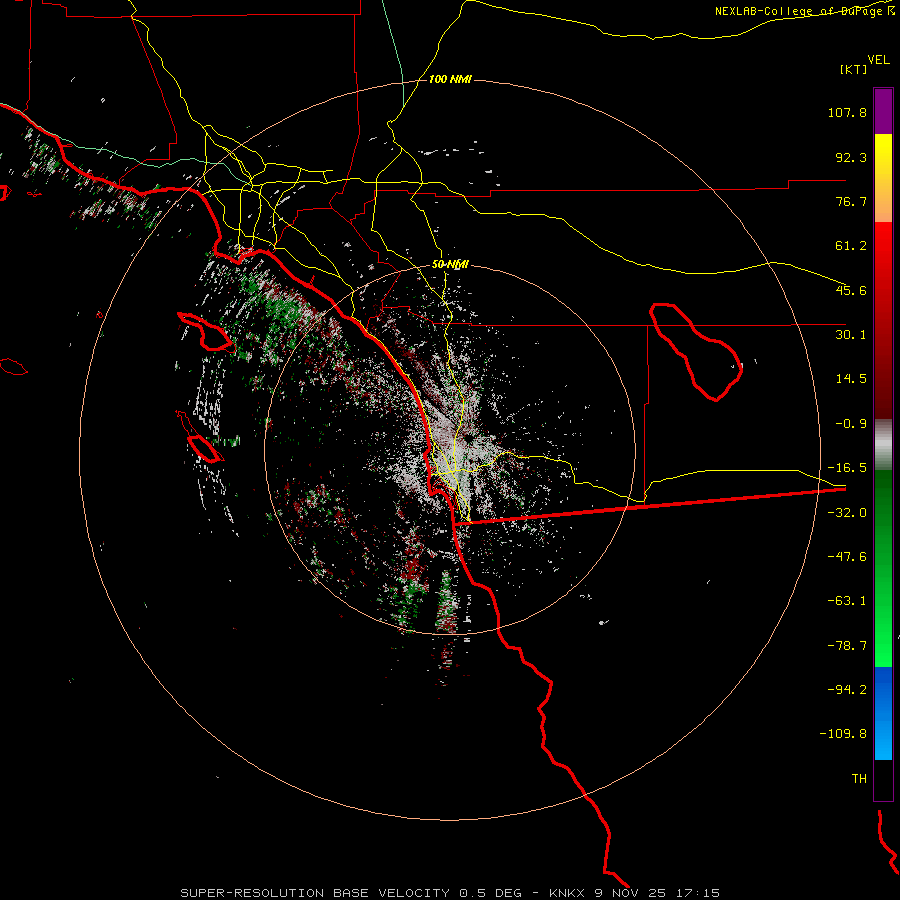Click the 14.5 legend value
Image resolution: width=900 pixels, height=900 pixels.
pyautogui.click(x=851, y=379)
